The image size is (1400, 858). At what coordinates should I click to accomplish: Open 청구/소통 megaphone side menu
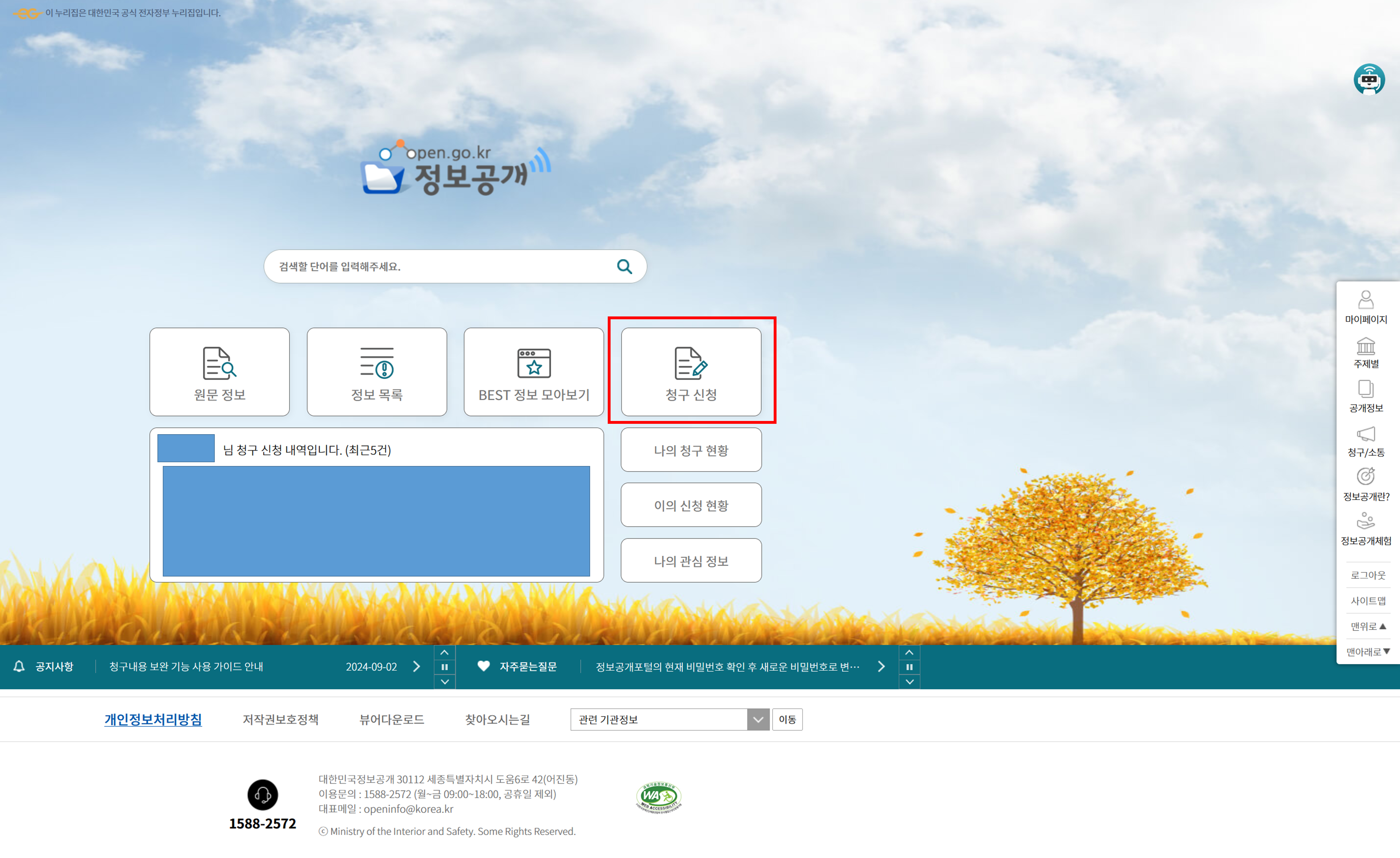(1365, 441)
